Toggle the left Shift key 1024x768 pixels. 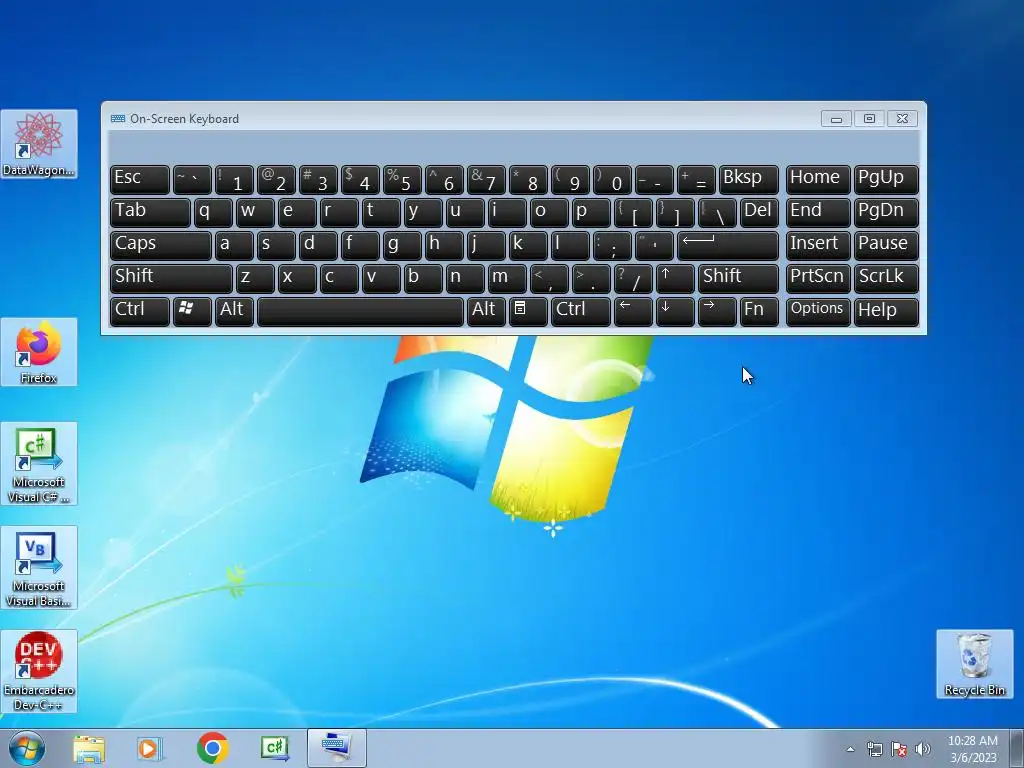click(x=171, y=278)
